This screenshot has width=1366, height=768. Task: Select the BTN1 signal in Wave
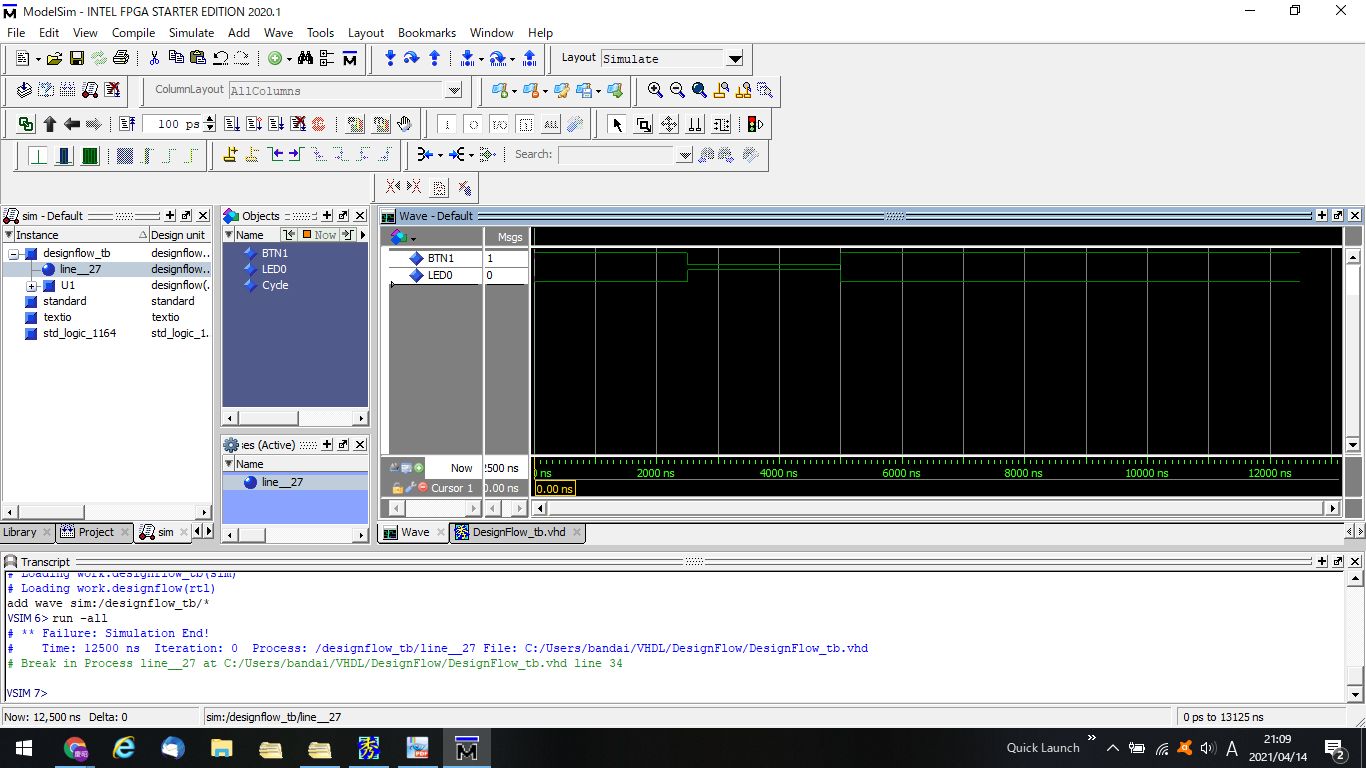(x=440, y=258)
